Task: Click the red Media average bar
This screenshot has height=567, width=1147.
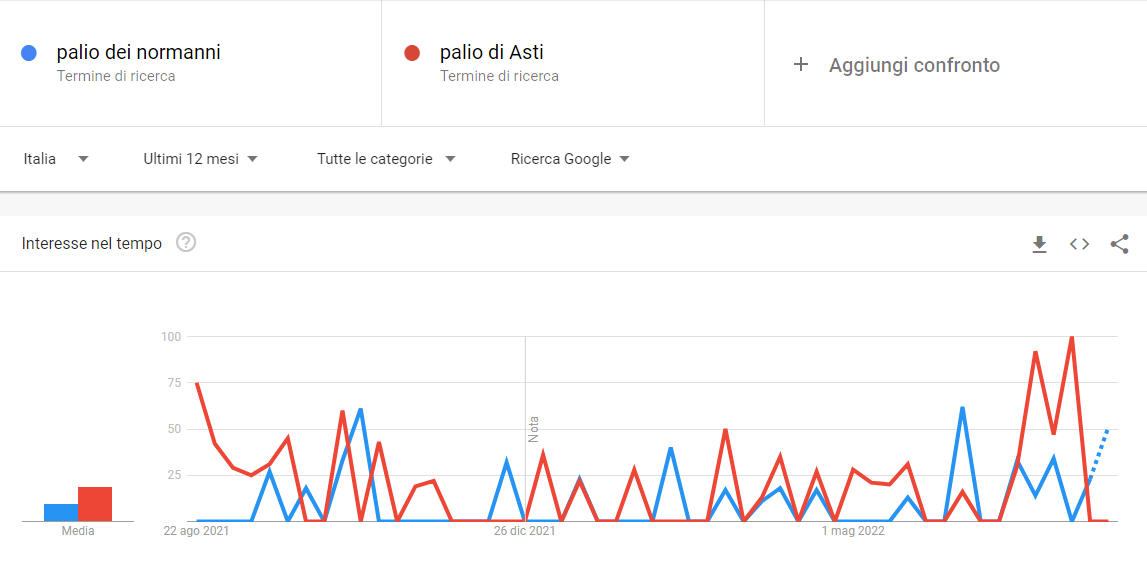Action: pyautogui.click(x=95, y=504)
